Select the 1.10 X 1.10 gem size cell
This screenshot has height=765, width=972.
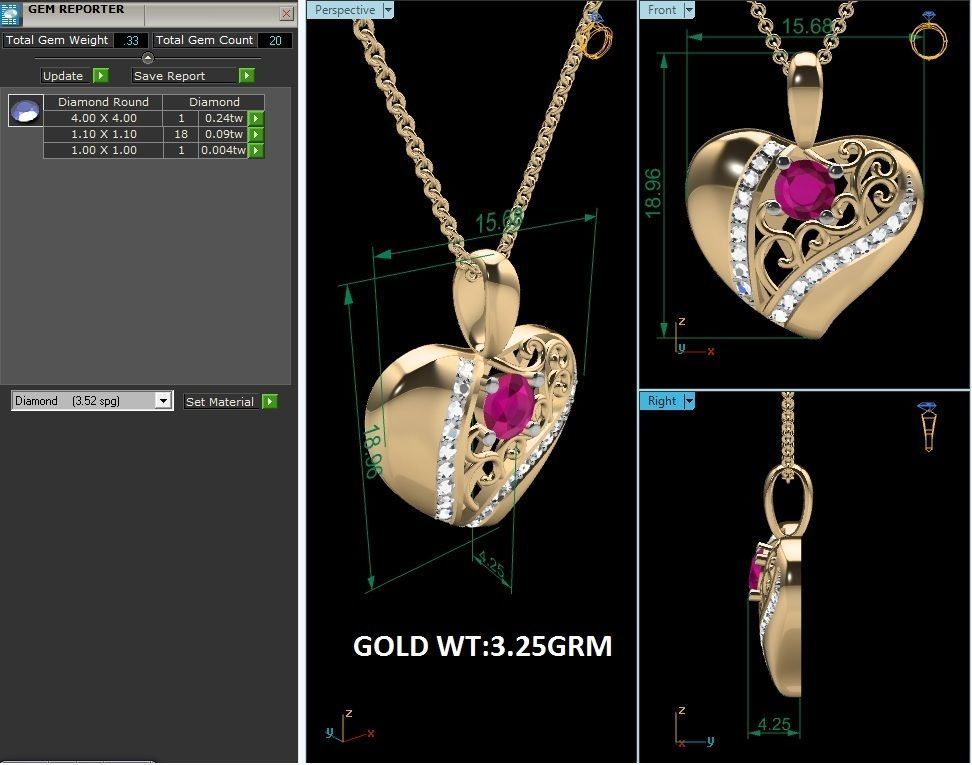[104, 134]
